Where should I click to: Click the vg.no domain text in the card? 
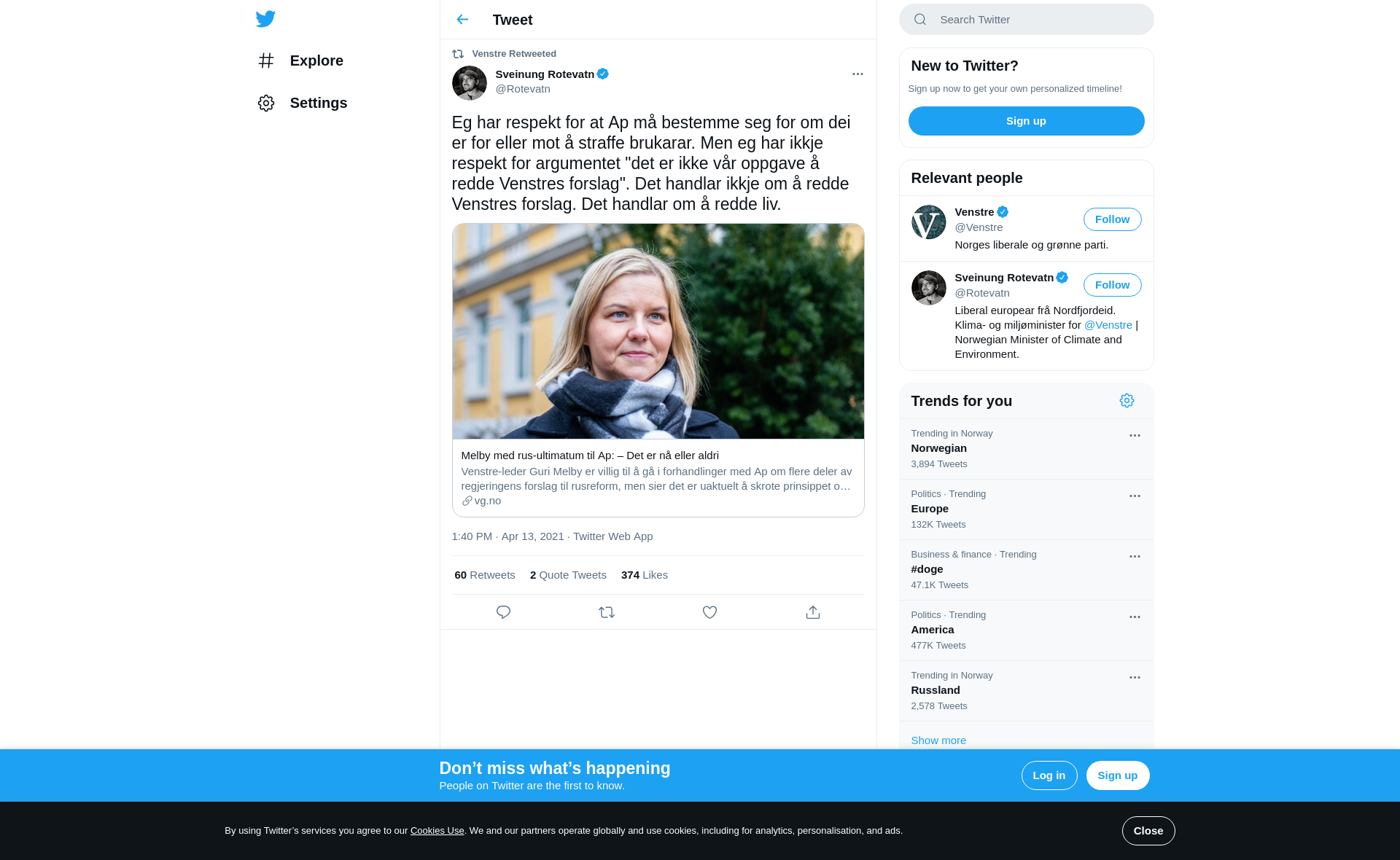(487, 501)
